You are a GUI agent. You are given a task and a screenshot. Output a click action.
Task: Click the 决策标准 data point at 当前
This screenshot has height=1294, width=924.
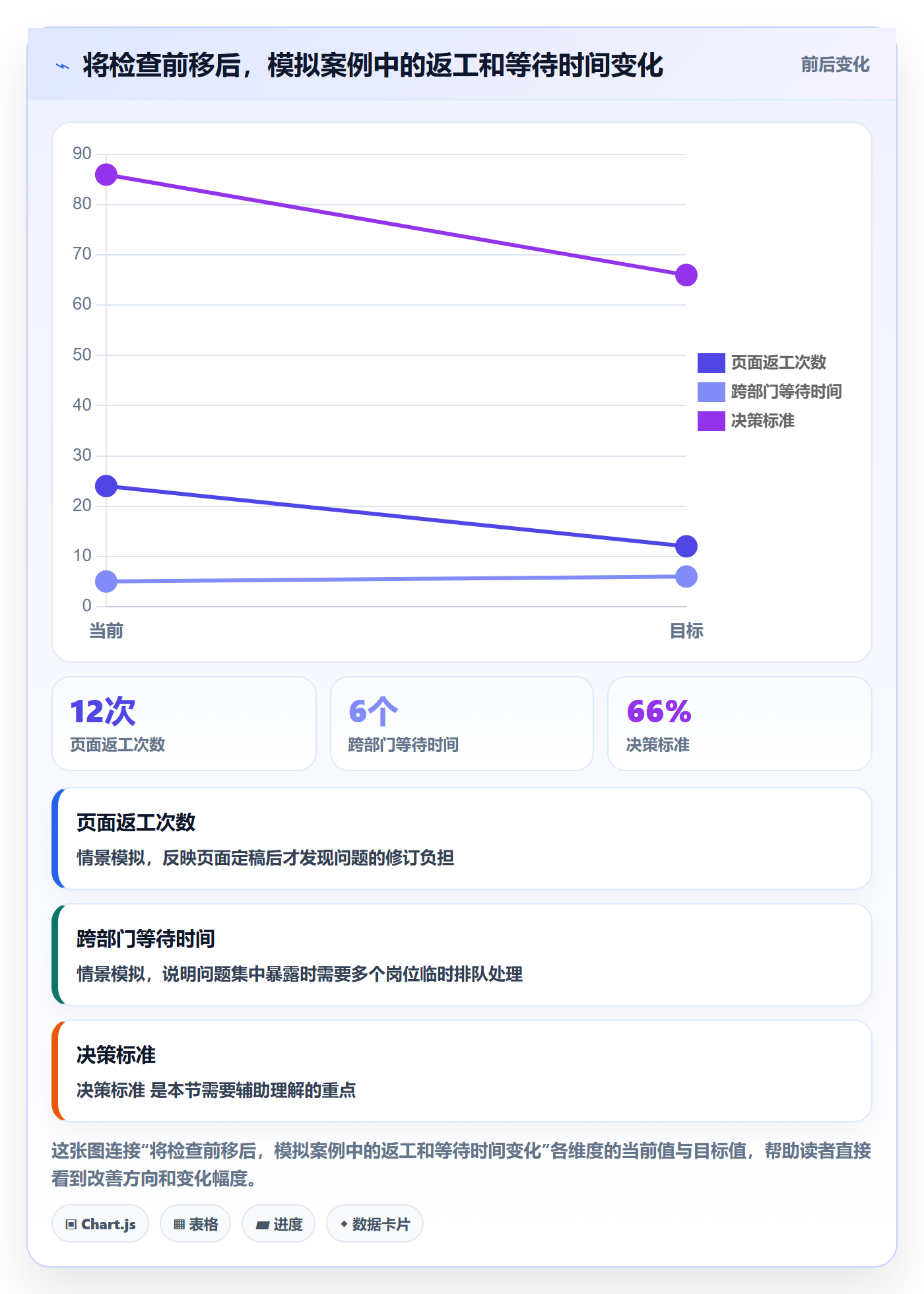point(106,175)
